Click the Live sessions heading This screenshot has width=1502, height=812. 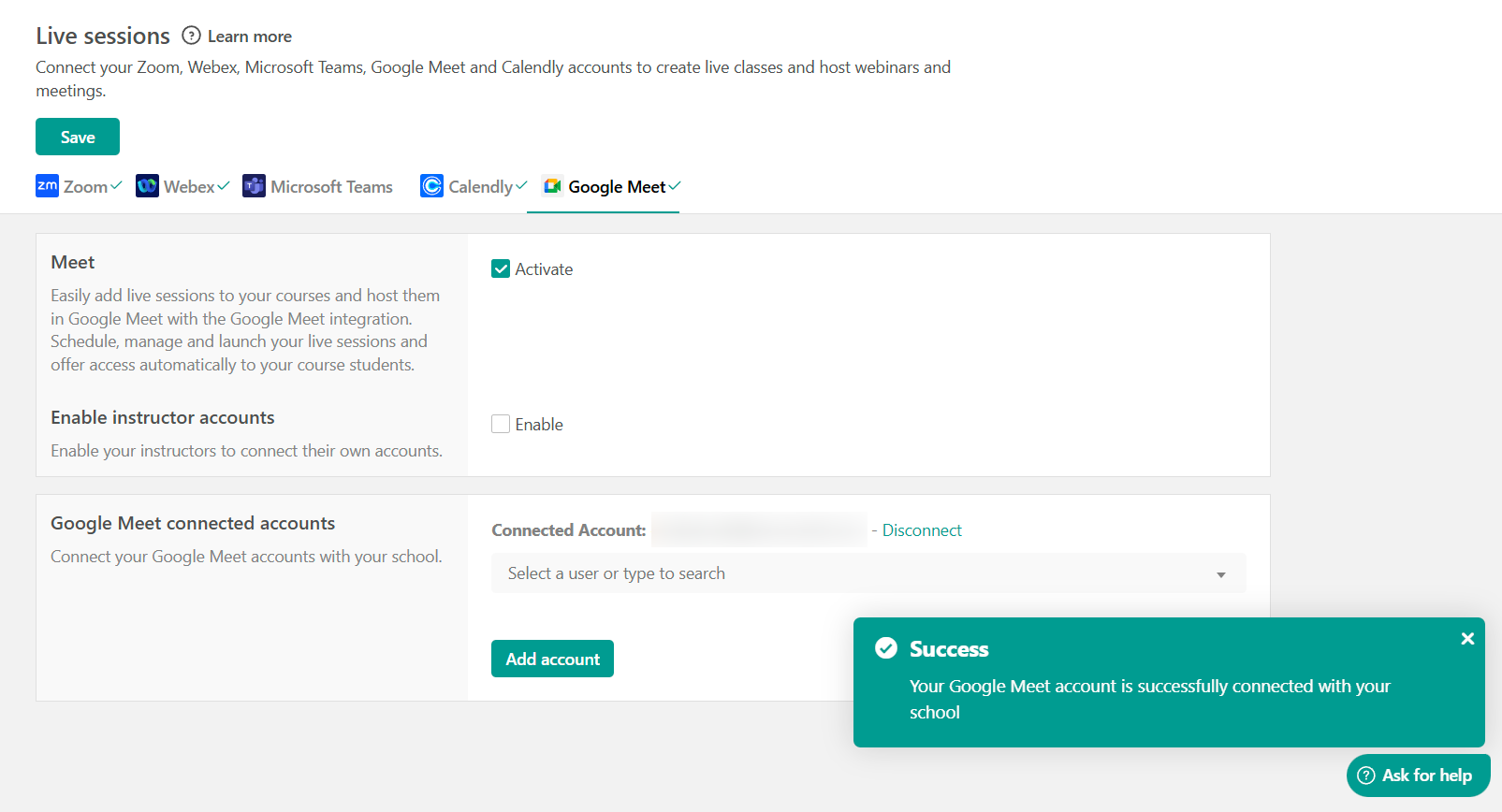tap(103, 36)
